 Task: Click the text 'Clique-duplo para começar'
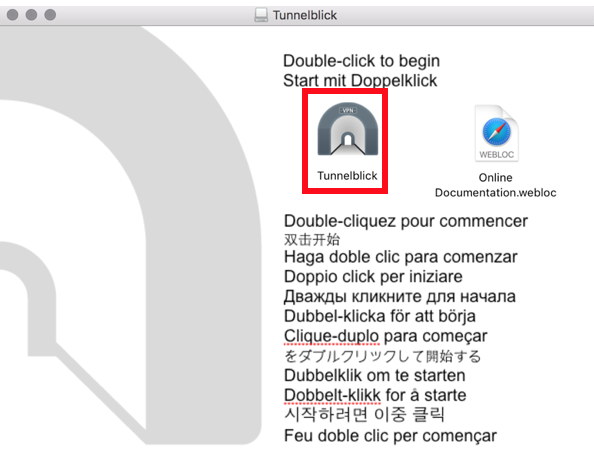(386, 336)
